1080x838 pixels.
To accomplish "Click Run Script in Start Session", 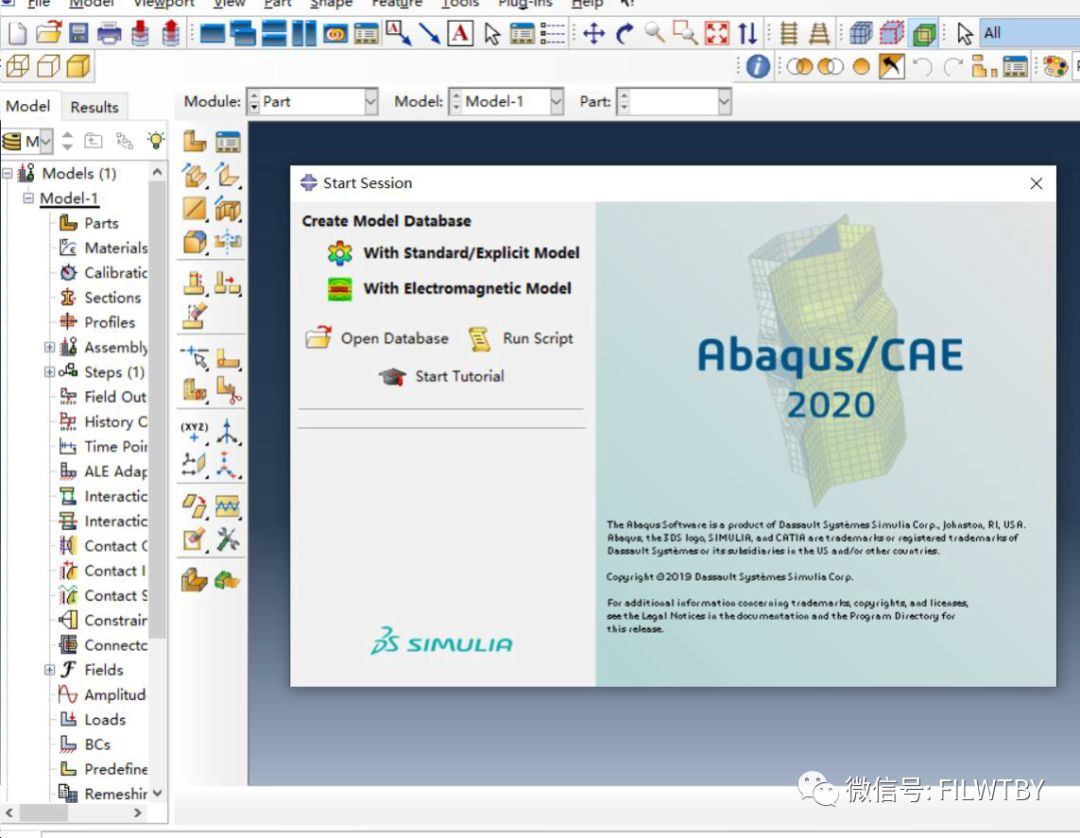I will 521,338.
